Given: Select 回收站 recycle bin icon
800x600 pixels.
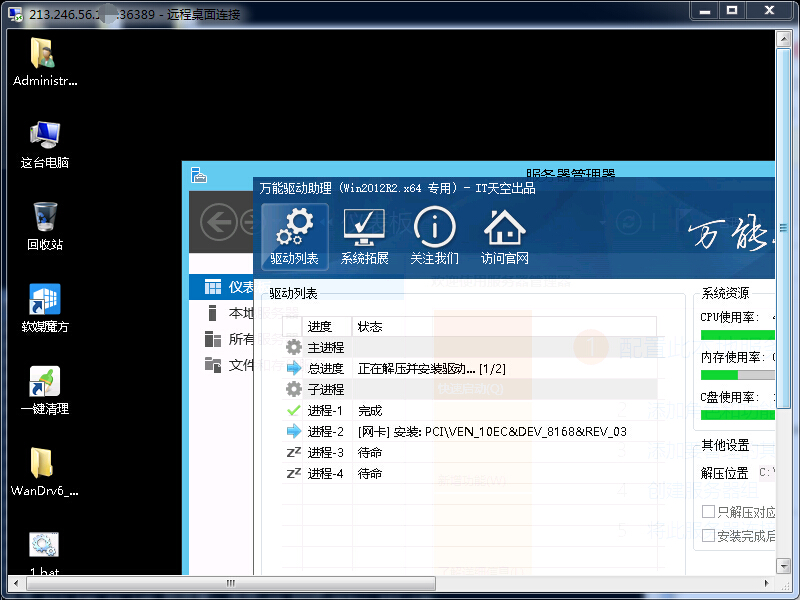Looking at the screenshot, I should coord(44,225).
